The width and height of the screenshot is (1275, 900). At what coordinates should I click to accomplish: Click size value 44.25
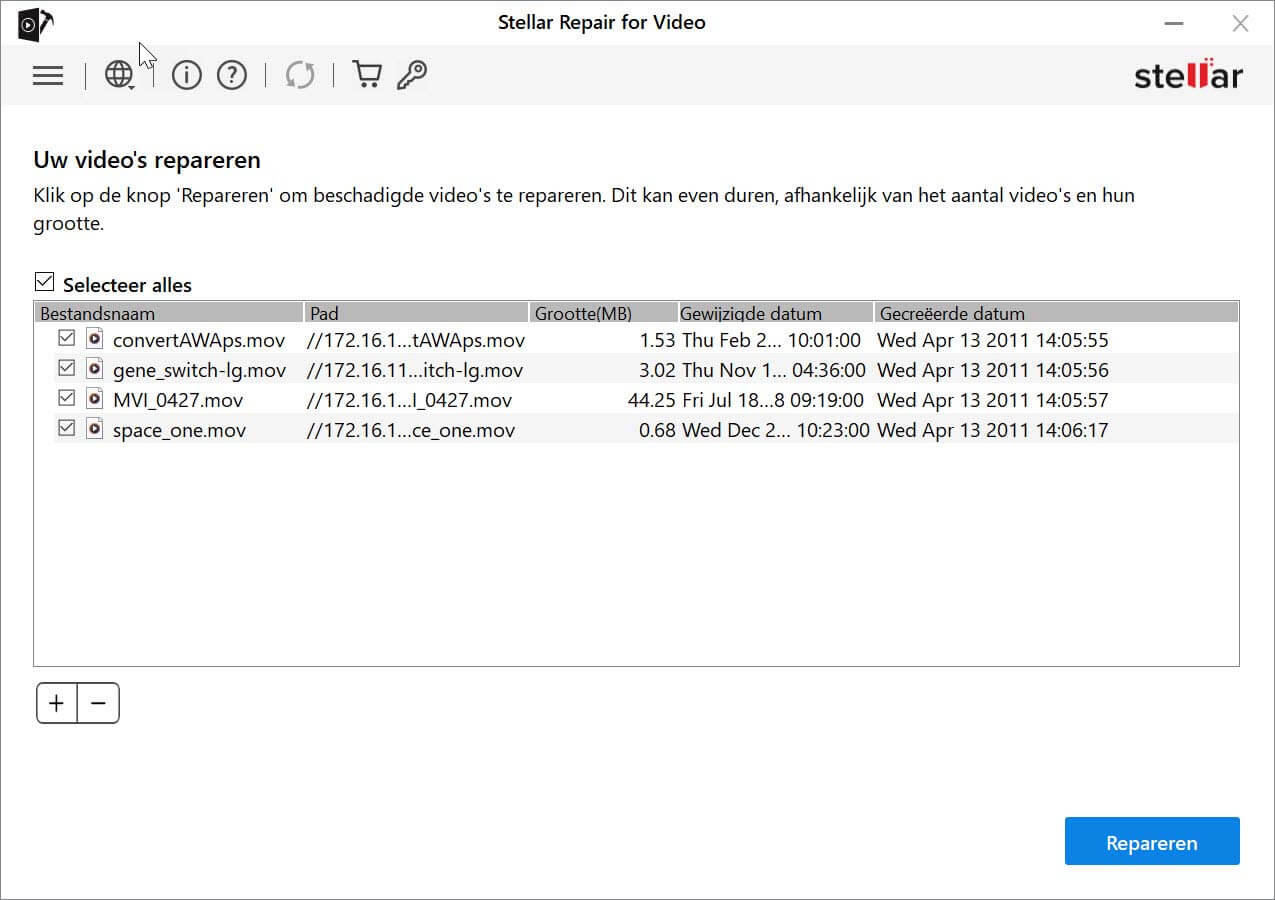point(653,400)
